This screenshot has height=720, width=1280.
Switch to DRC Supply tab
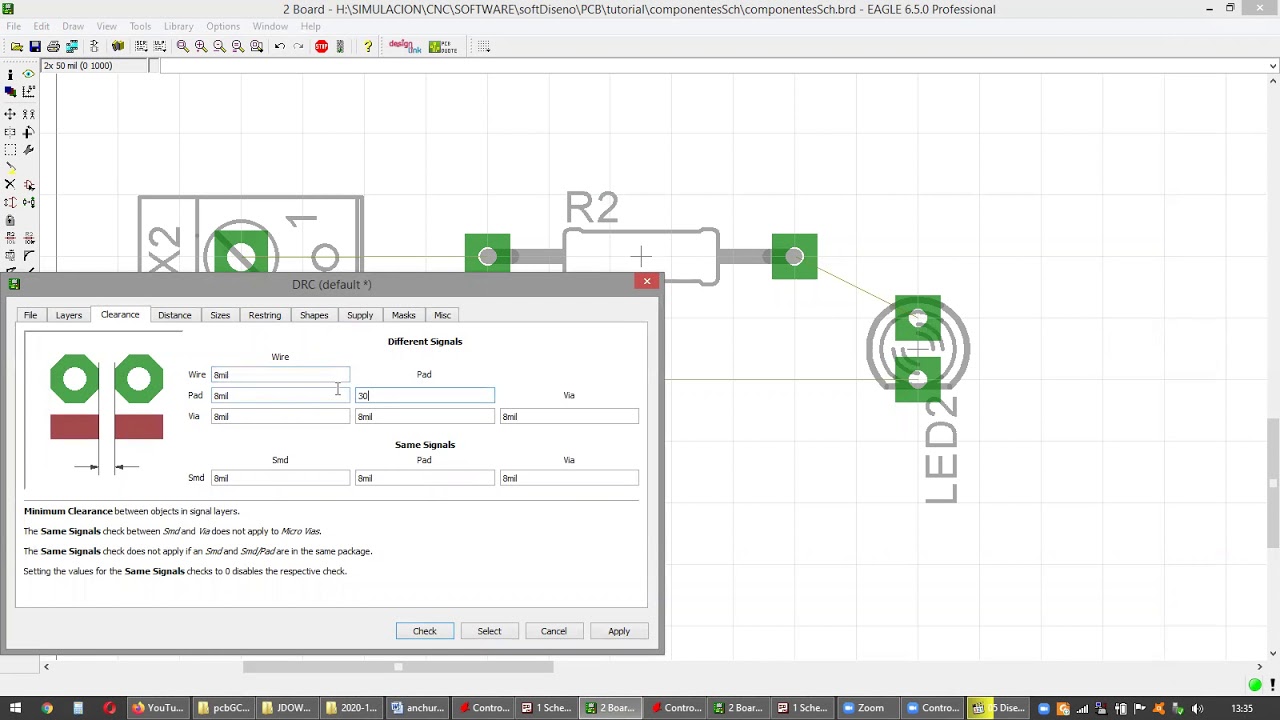360,315
